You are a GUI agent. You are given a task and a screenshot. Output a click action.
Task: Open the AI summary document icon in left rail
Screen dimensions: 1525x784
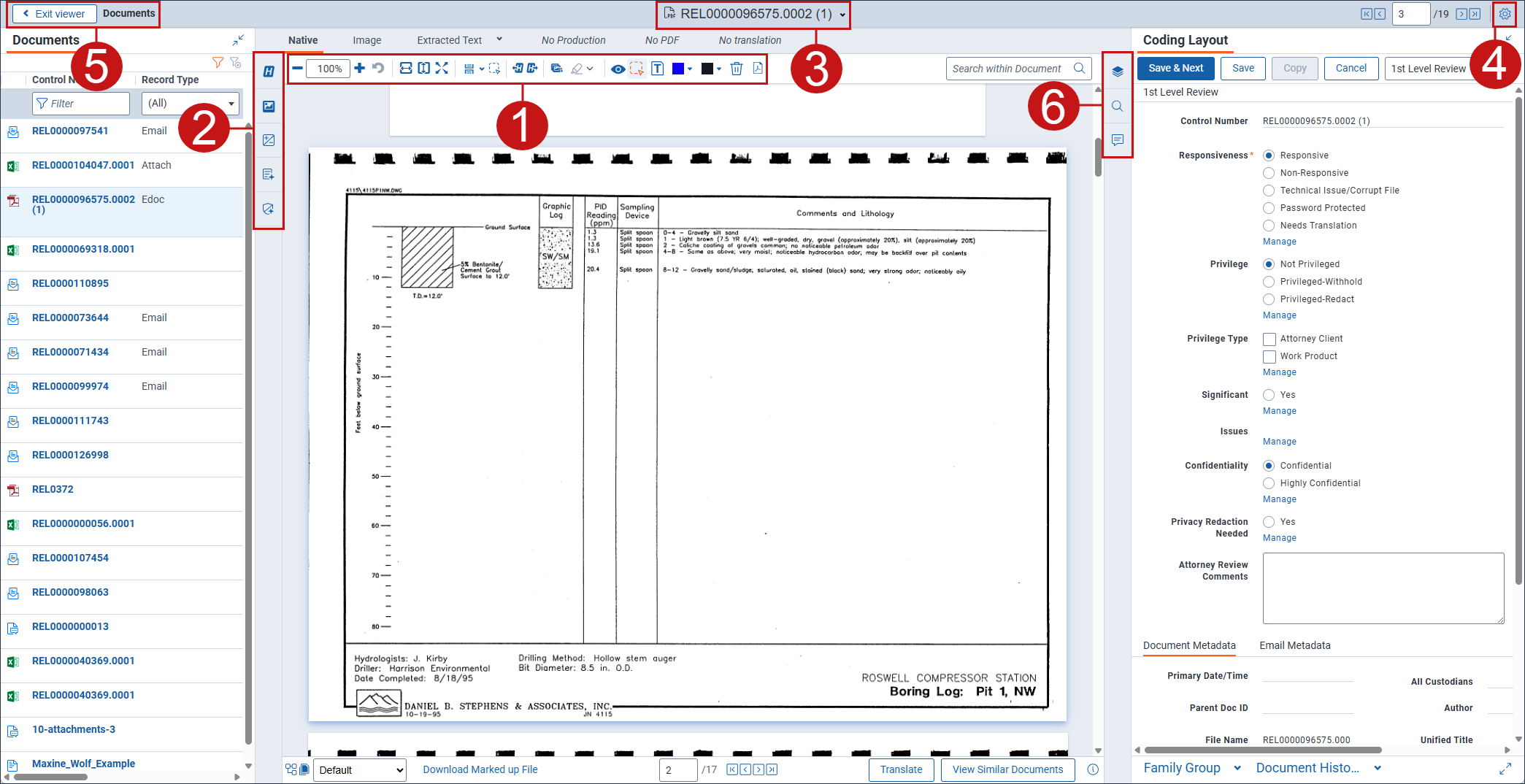tap(269, 174)
